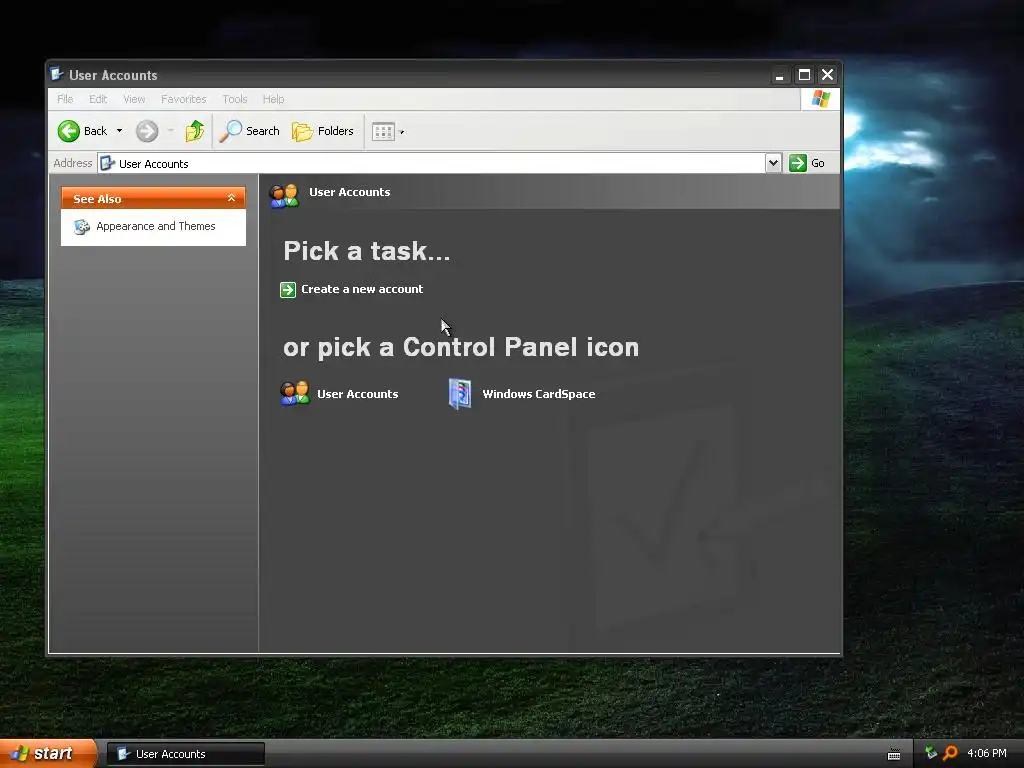Click the User Accounts header icon
Screen dimensions: 1024x768
pyautogui.click(x=284, y=195)
